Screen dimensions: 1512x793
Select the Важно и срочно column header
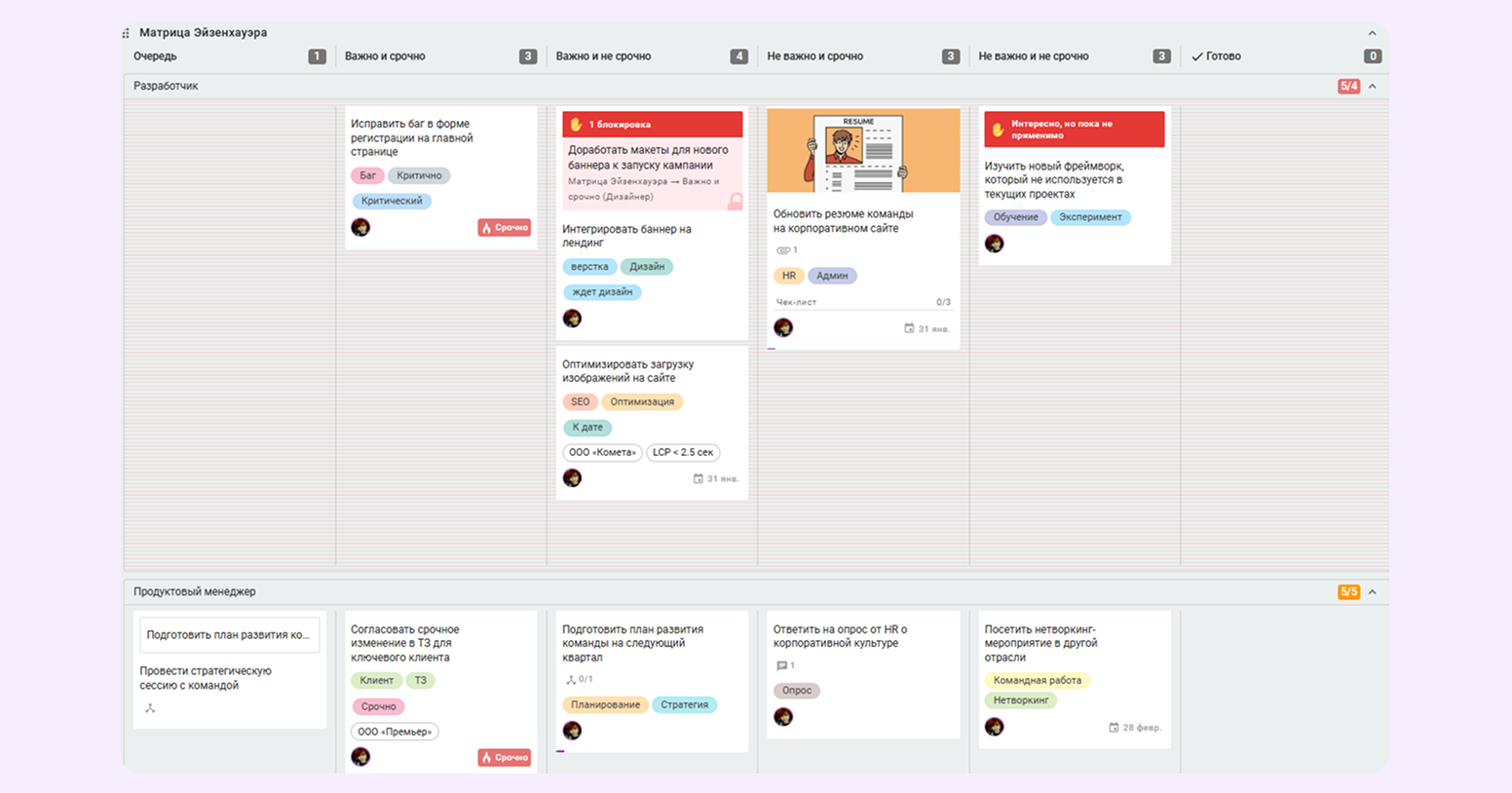click(x=385, y=57)
